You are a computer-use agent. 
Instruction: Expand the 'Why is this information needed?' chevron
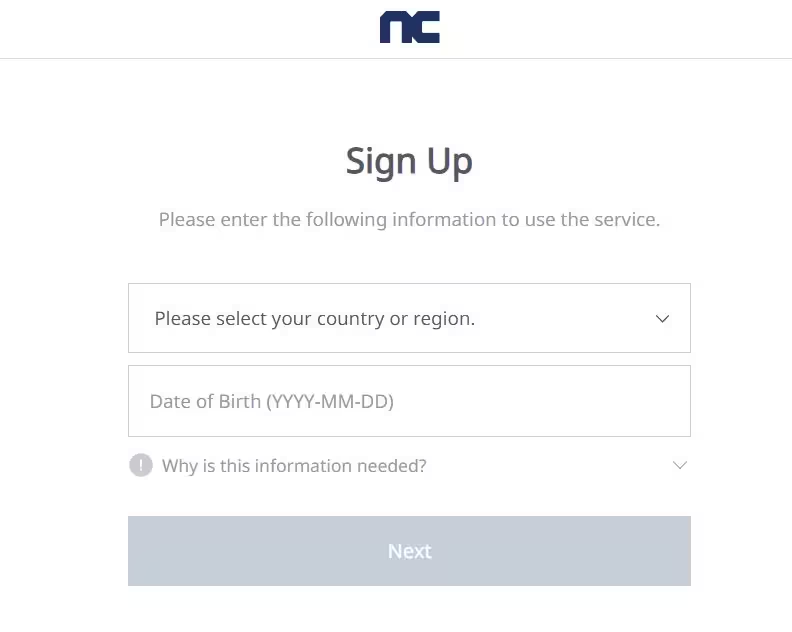pyautogui.click(x=680, y=465)
